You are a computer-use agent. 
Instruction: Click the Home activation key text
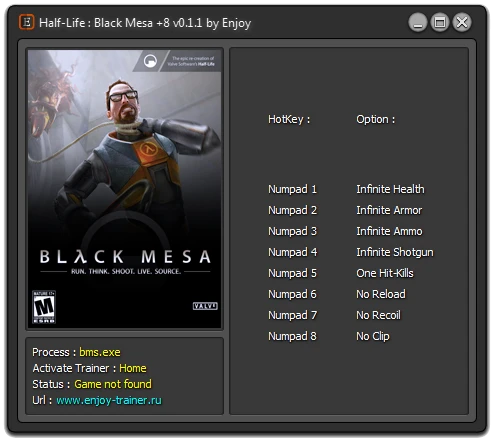(x=133, y=368)
